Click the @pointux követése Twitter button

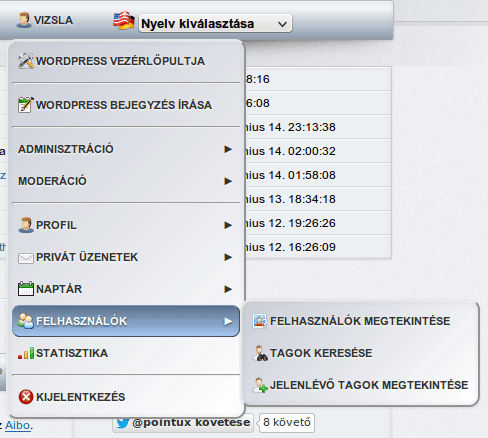(x=183, y=423)
